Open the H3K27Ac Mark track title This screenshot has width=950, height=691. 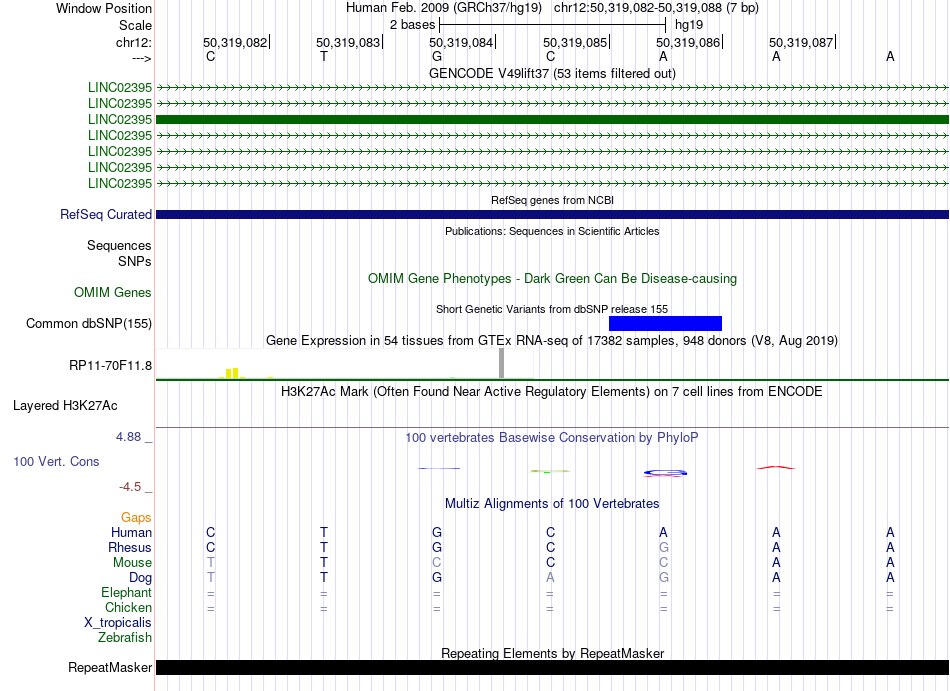[552, 391]
